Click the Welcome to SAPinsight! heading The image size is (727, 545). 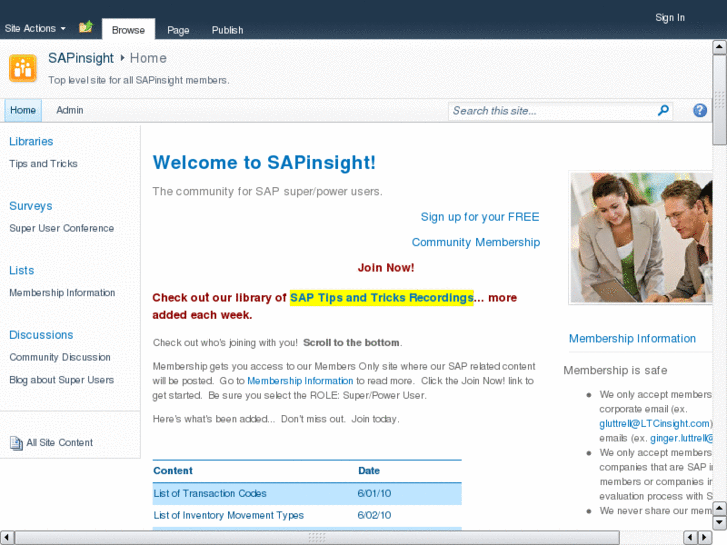click(x=264, y=163)
